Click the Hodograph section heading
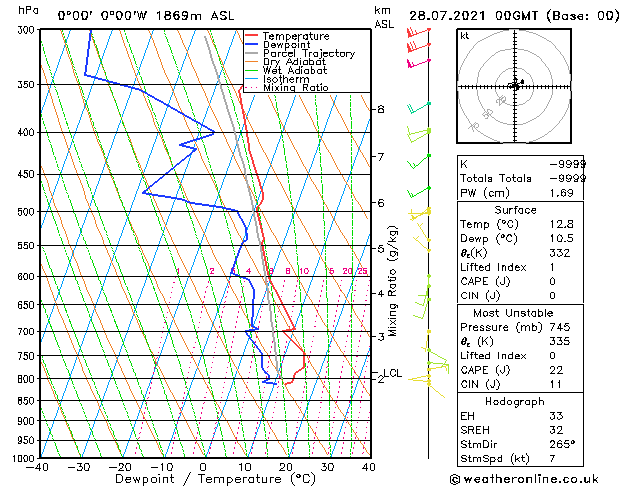This screenshot has width=629, height=486. 515,402
